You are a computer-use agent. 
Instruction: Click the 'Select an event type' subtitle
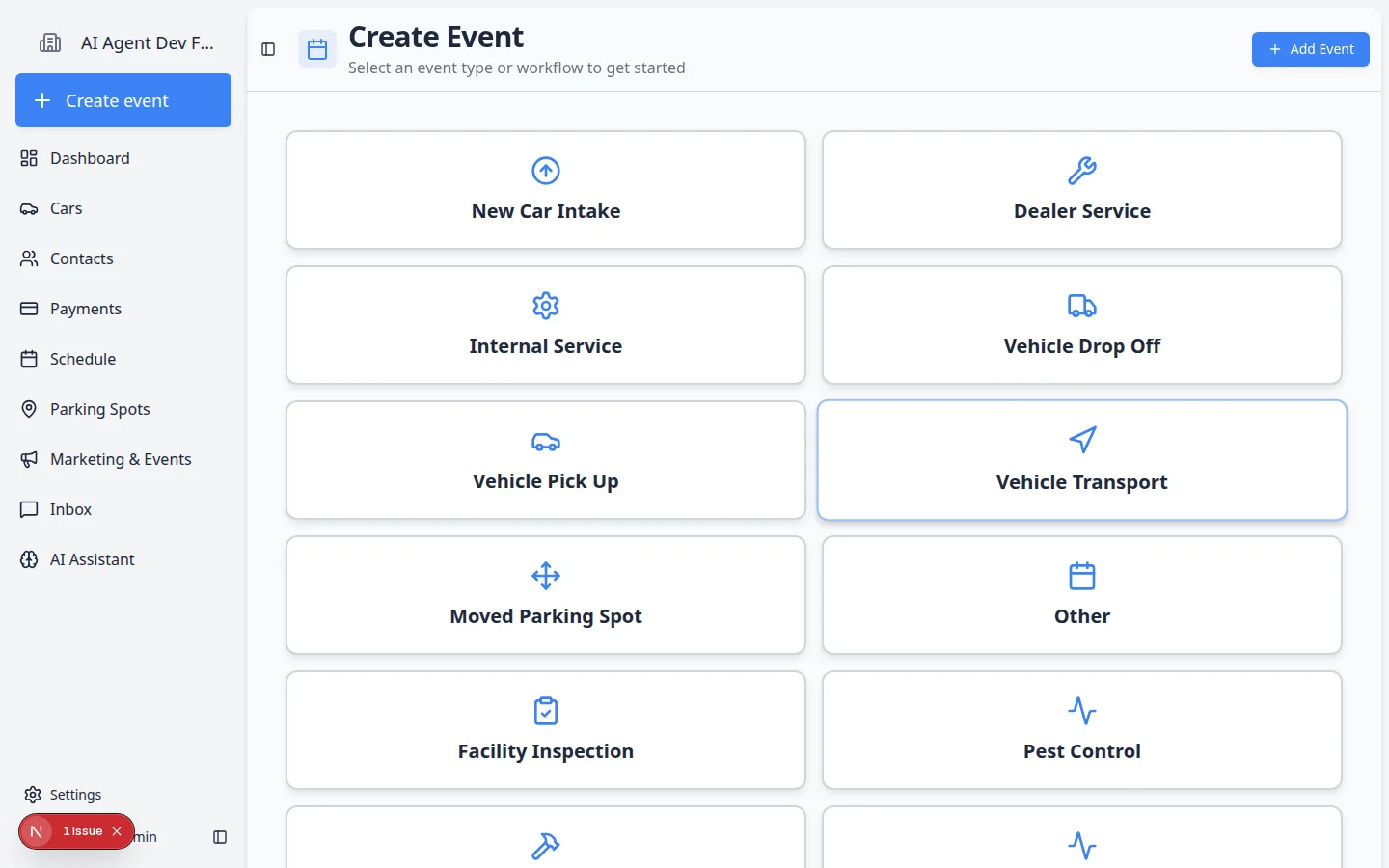click(517, 68)
